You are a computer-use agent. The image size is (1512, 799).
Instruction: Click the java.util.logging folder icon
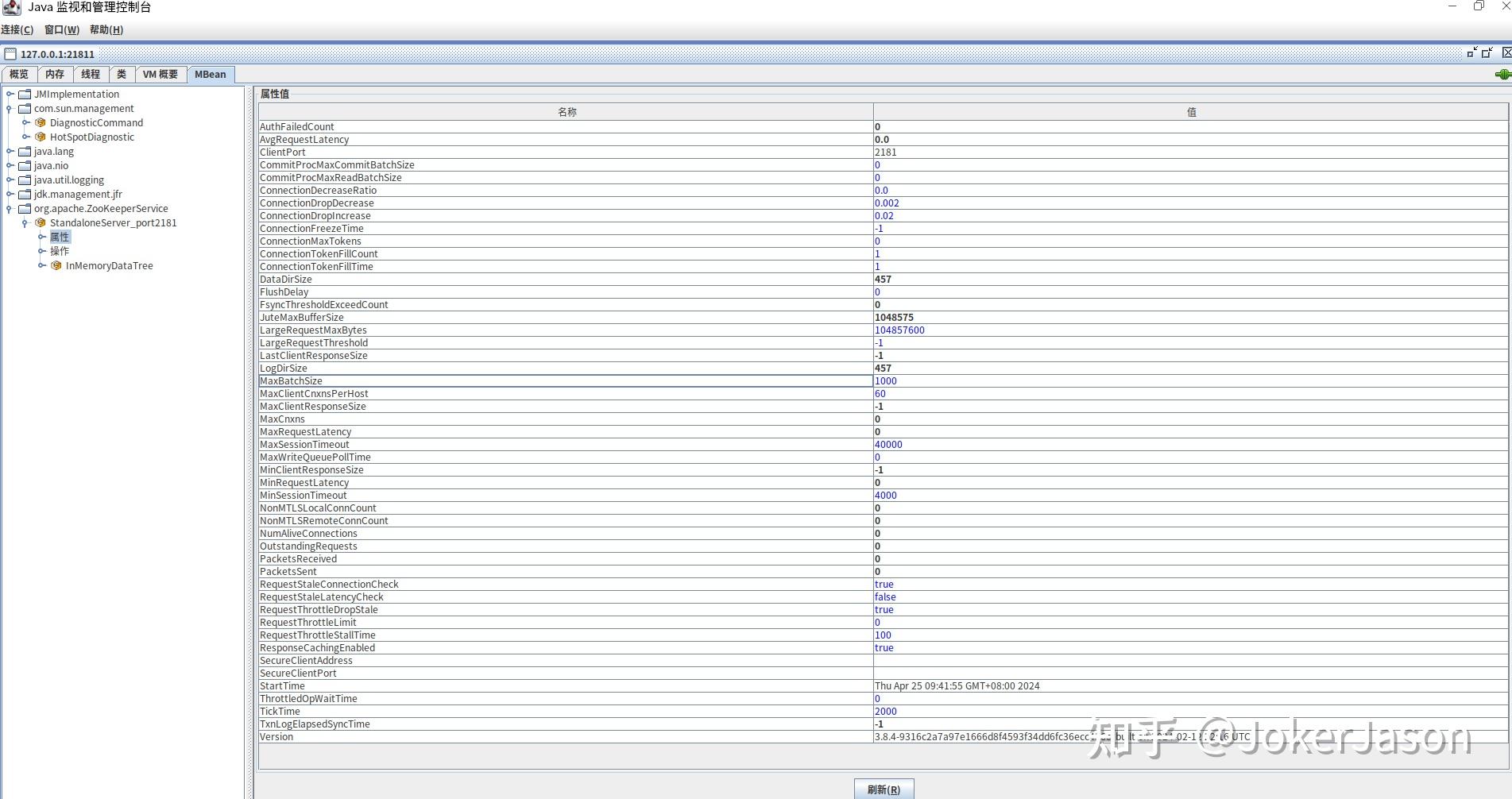coord(25,179)
